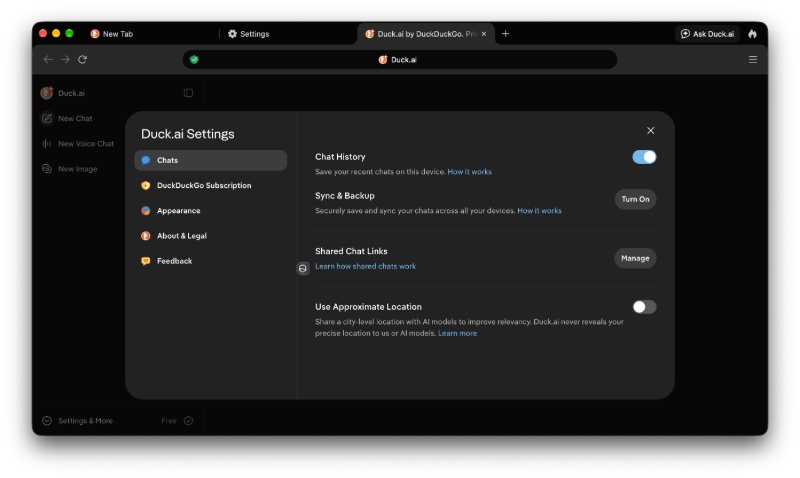Open About & Legal section
Image resolution: width=800 pixels, height=478 pixels.
pyautogui.click(x=210, y=236)
